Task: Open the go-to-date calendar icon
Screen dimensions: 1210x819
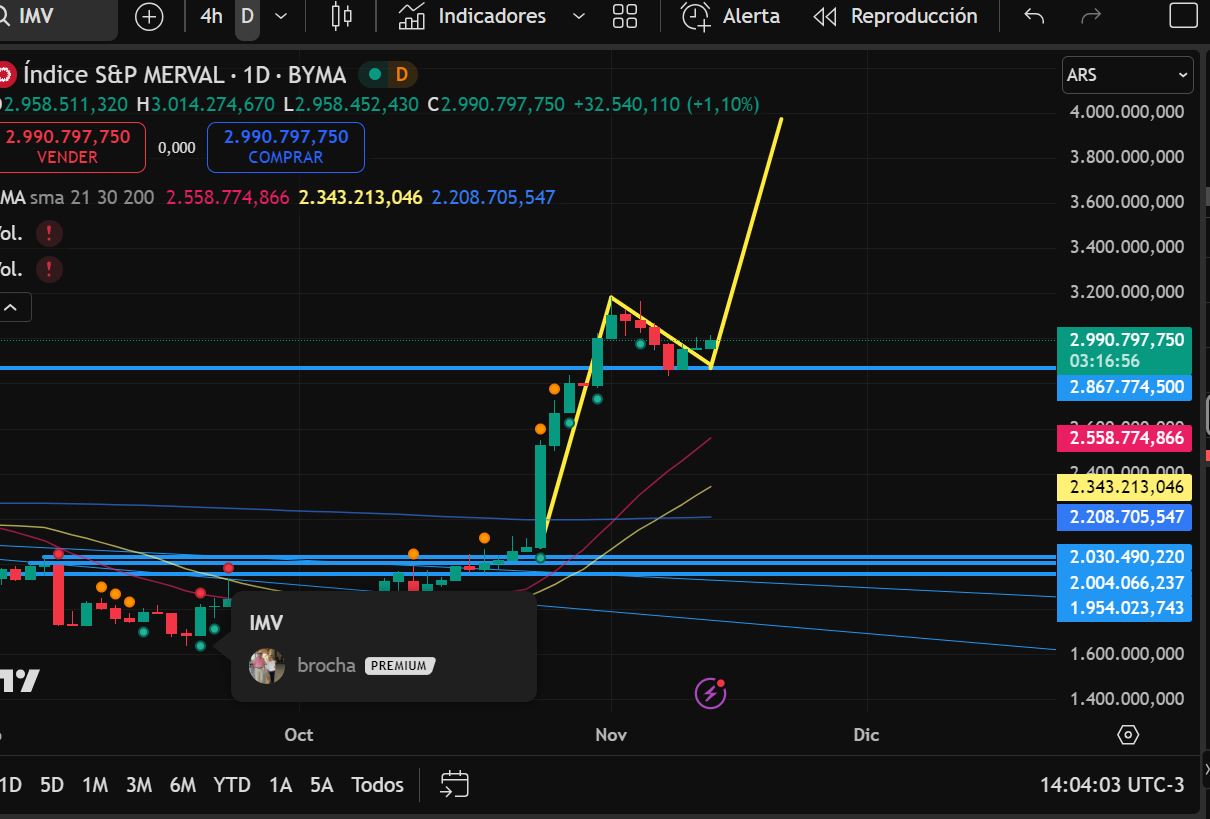Action: (454, 785)
